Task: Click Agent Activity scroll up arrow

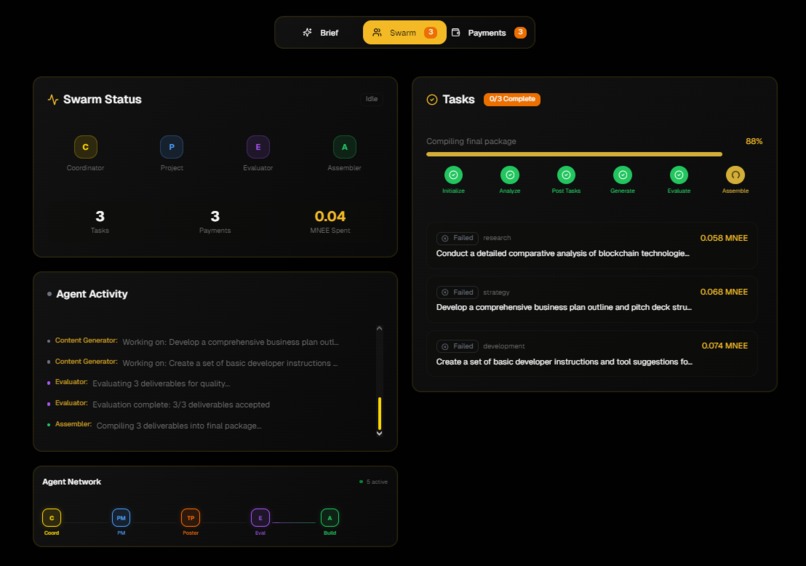Action: [379, 328]
